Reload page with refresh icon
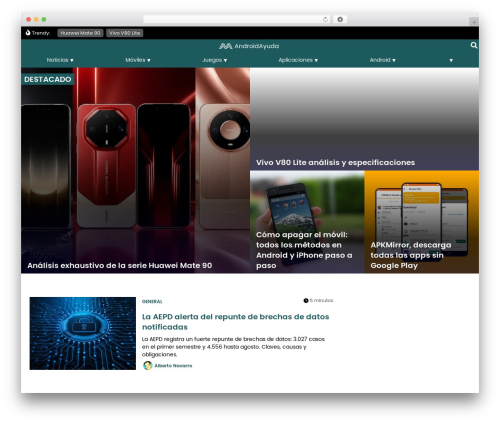The width and height of the screenshot is (500, 423). [325, 19]
